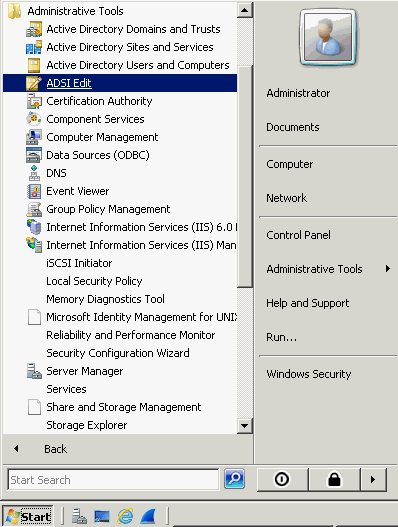Open Computer

(x=289, y=164)
